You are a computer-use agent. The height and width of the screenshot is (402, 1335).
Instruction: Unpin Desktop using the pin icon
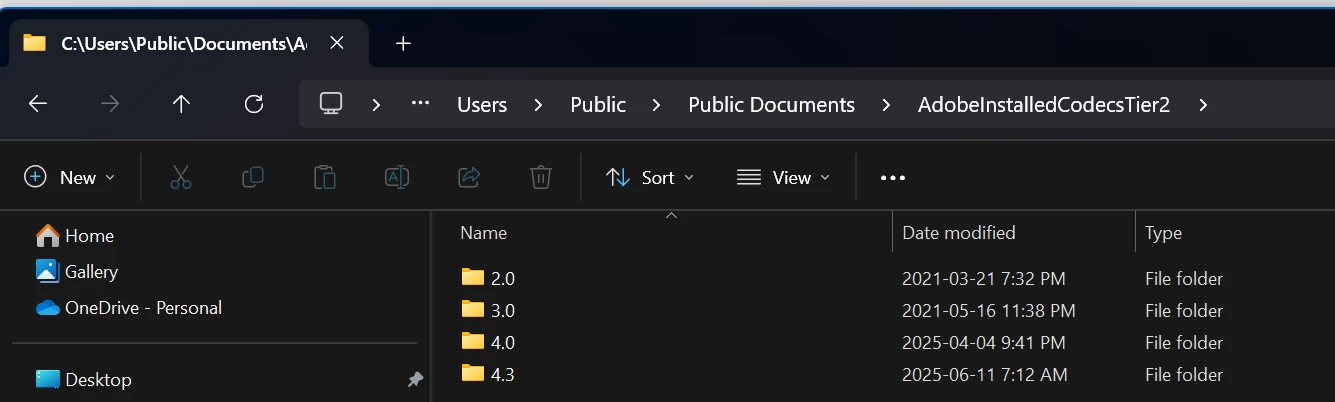pyautogui.click(x=415, y=380)
